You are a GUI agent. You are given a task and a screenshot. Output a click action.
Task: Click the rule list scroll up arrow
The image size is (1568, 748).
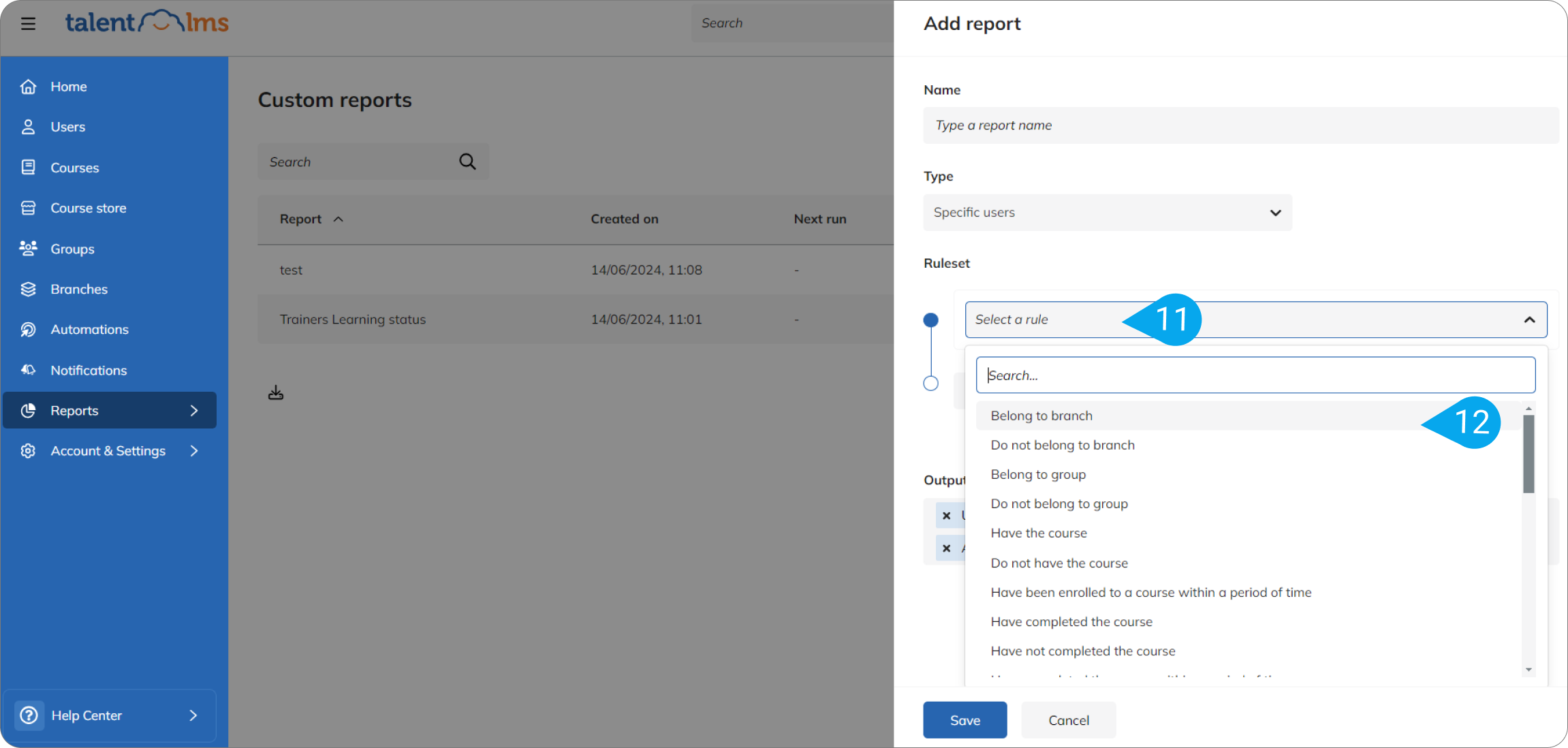(x=1528, y=408)
